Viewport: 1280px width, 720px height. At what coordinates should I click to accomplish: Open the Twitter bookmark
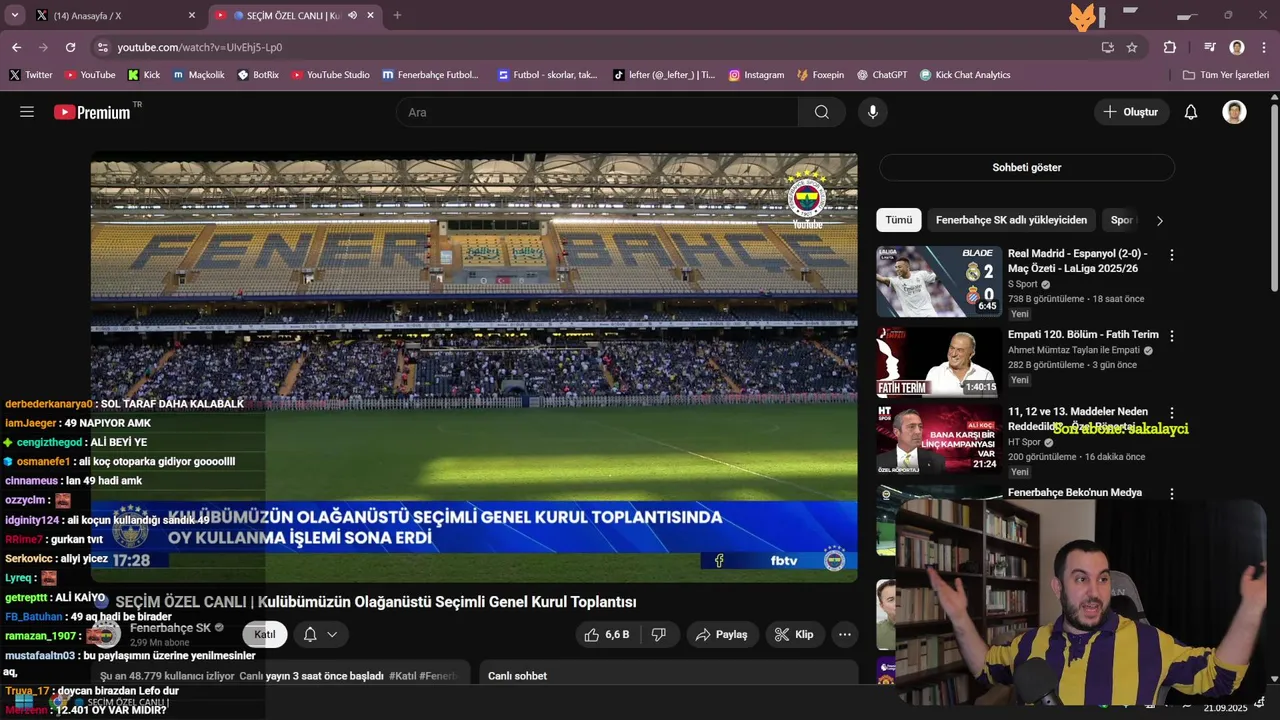(x=31, y=75)
